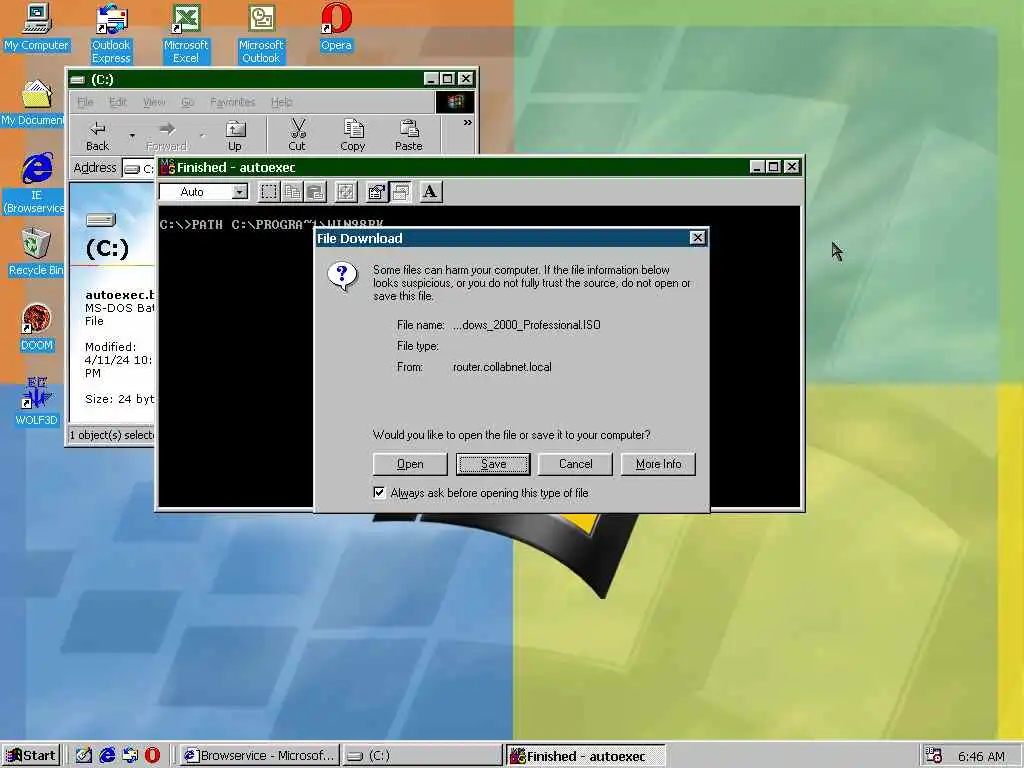The height and width of the screenshot is (768, 1024).
Task: Open Go menu in C: window
Action: pos(187,102)
